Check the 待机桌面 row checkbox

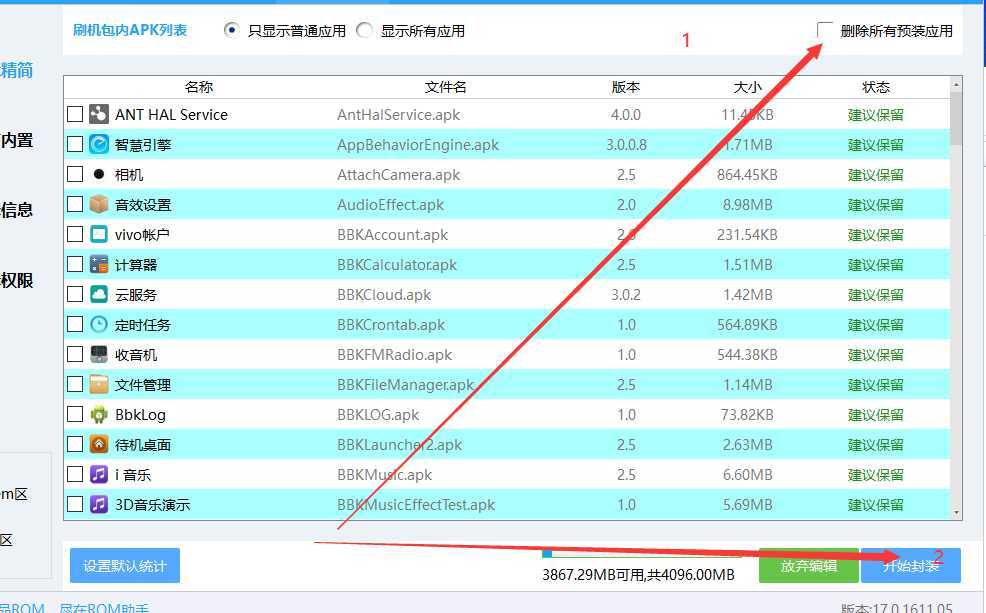[75, 444]
